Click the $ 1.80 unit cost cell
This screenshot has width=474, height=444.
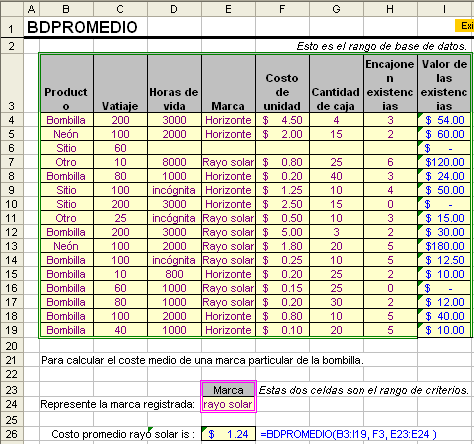[x=282, y=246]
